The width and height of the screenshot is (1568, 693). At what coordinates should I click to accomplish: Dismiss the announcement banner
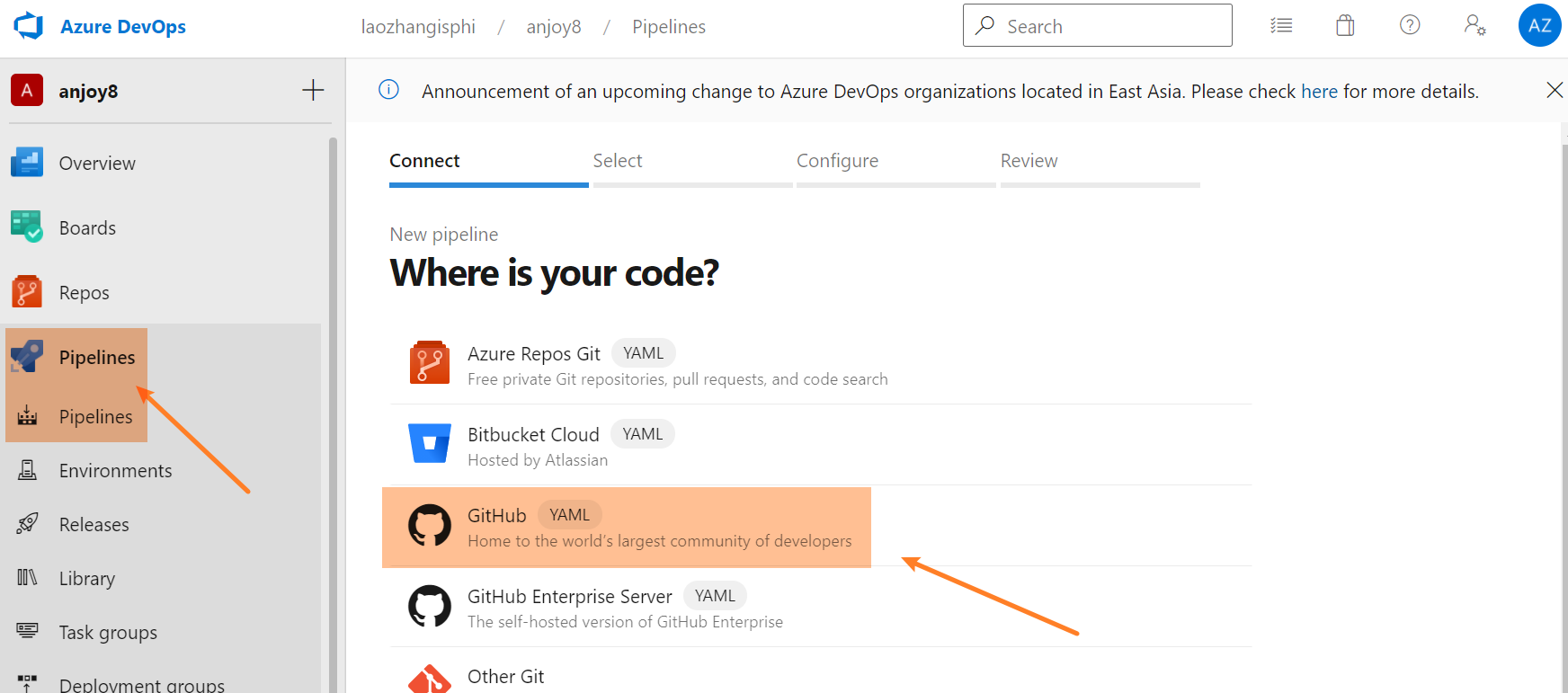[1555, 90]
